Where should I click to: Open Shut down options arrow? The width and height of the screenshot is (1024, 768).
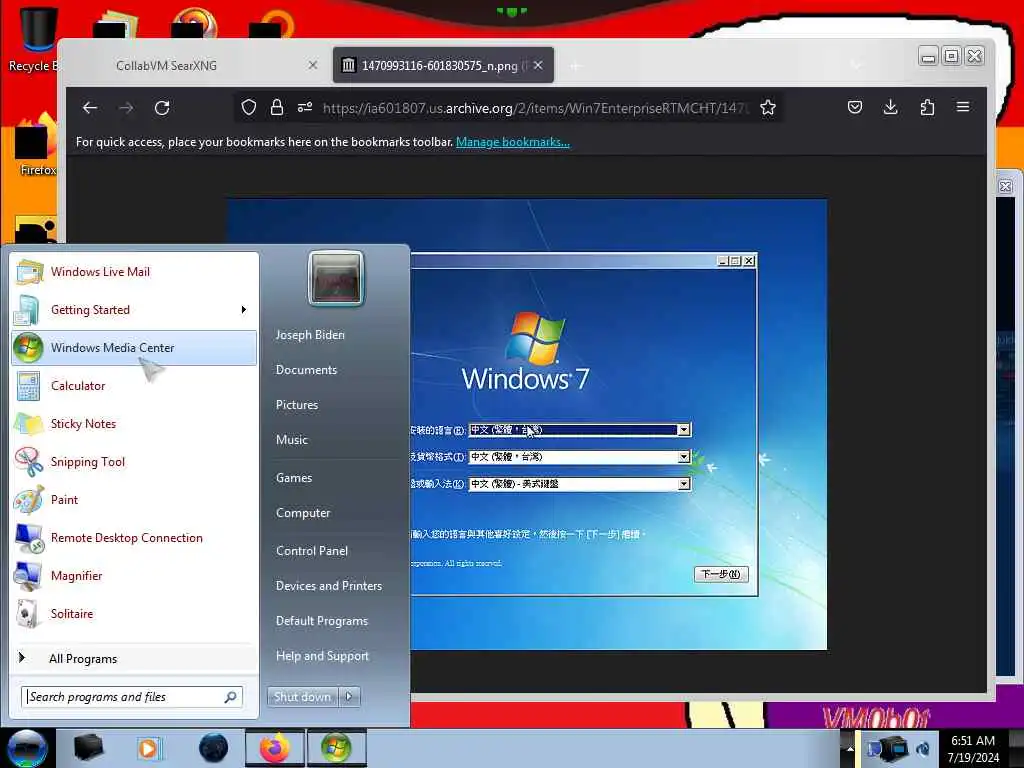(x=349, y=697)
